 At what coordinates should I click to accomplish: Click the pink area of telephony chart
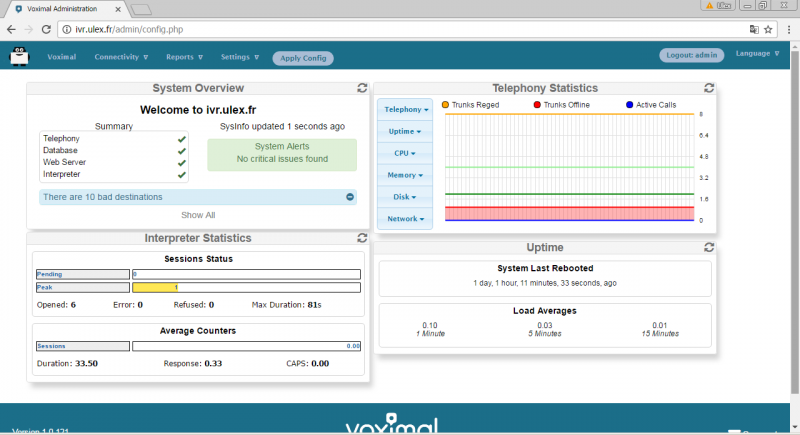569,213
